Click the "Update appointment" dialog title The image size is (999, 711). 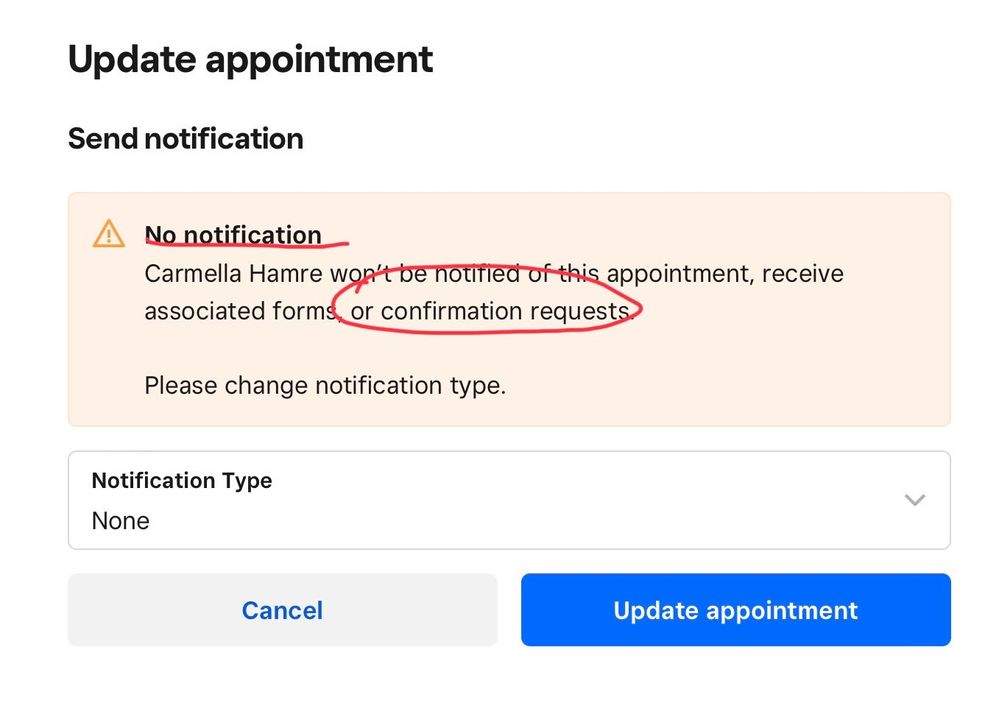tap(250, 60)
